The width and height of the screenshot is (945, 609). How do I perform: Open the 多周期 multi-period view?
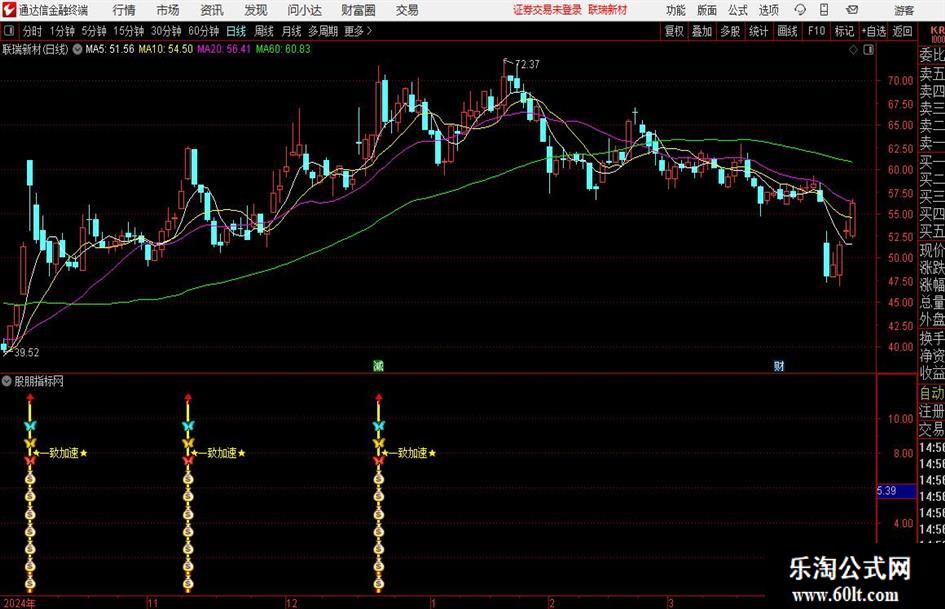coord(323,31)
